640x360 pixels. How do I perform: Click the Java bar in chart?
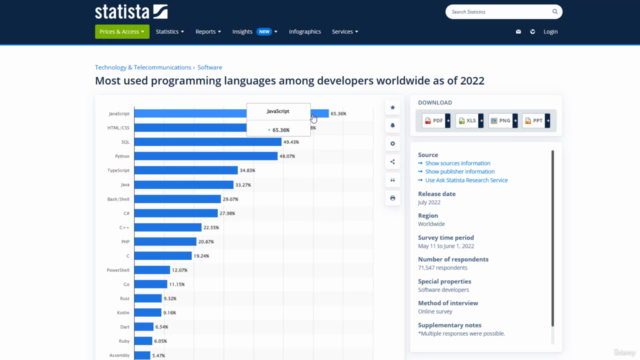pyautogui.click(x=184, y=185)
